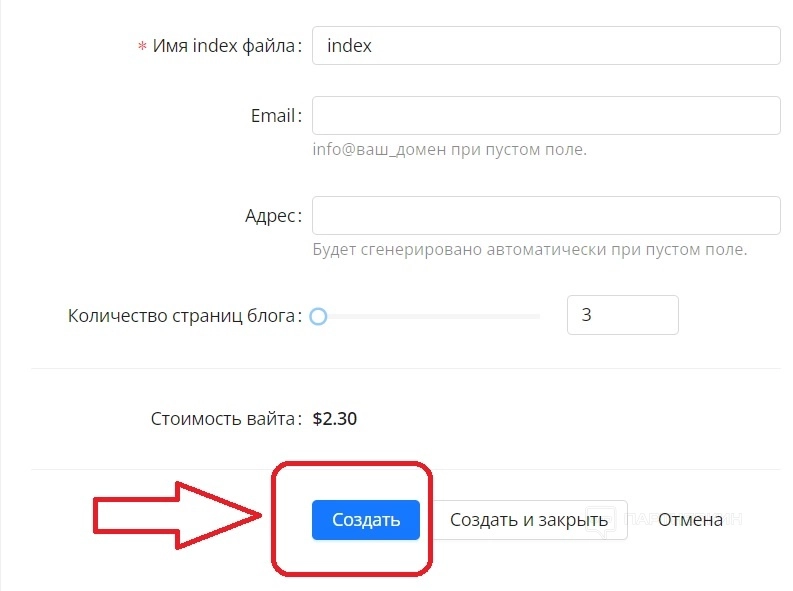Click the red required asterisk marker

click(x=141, y=47)
